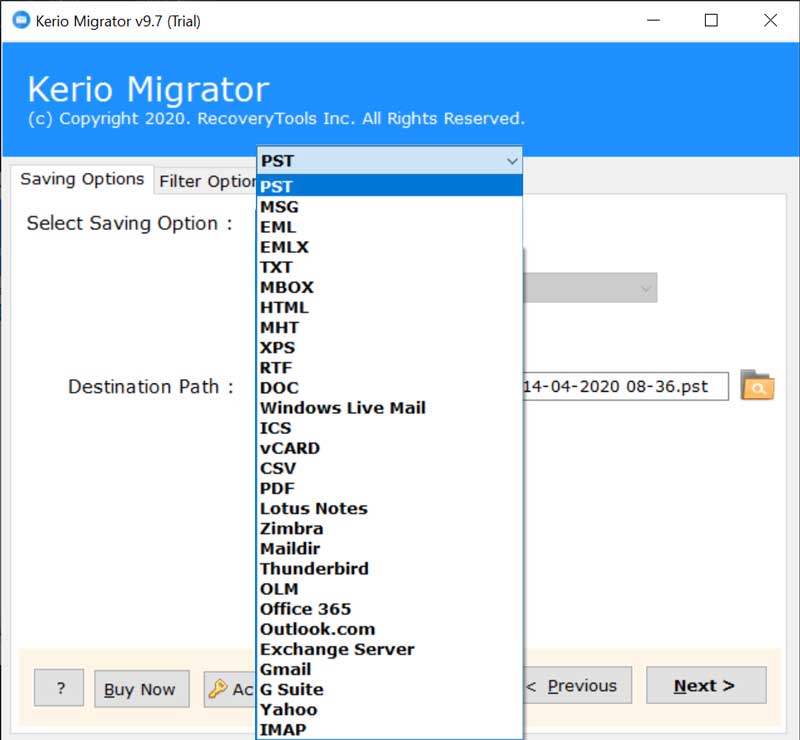Select Exchange Server option
The image size is (800, 740).
coord(390,649)
